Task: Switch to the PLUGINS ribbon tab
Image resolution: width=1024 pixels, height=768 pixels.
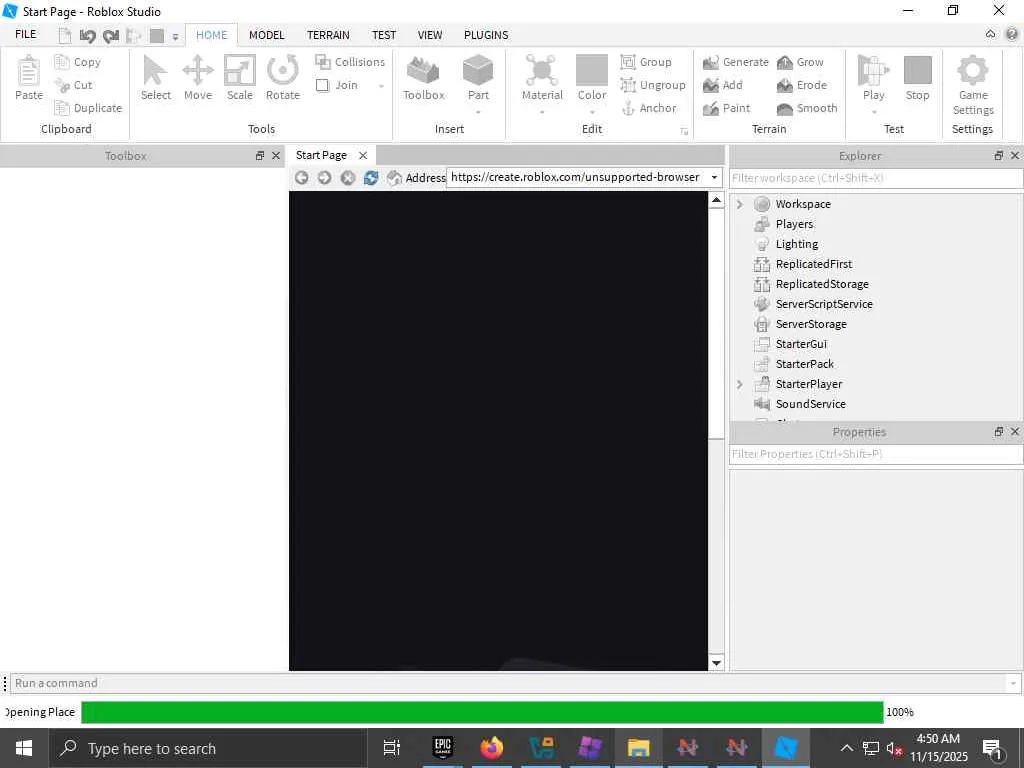Action: [486, 35]
